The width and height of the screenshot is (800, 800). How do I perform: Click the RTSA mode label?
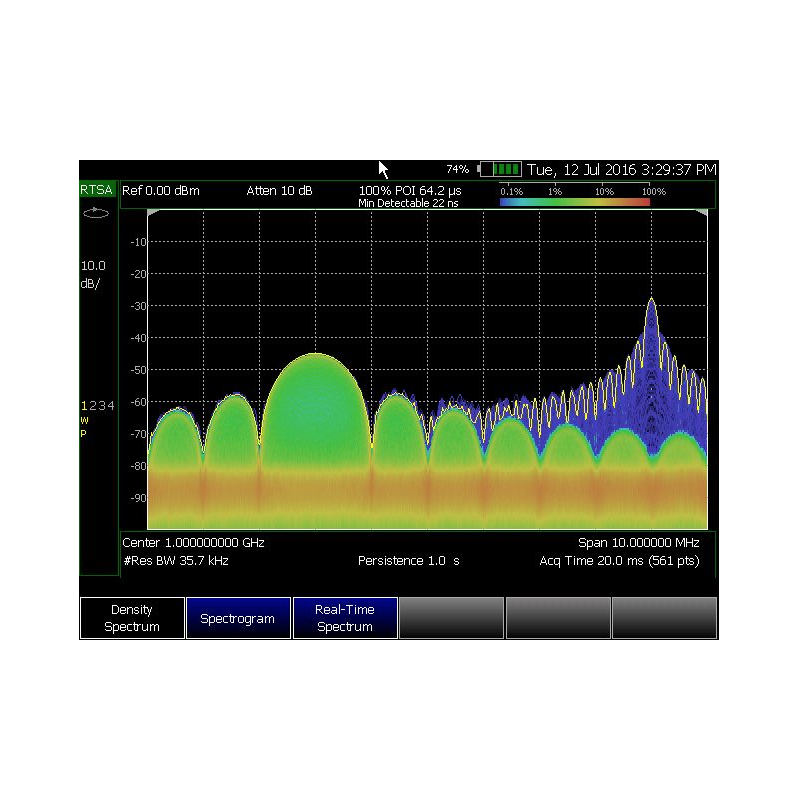pos(96,190)
